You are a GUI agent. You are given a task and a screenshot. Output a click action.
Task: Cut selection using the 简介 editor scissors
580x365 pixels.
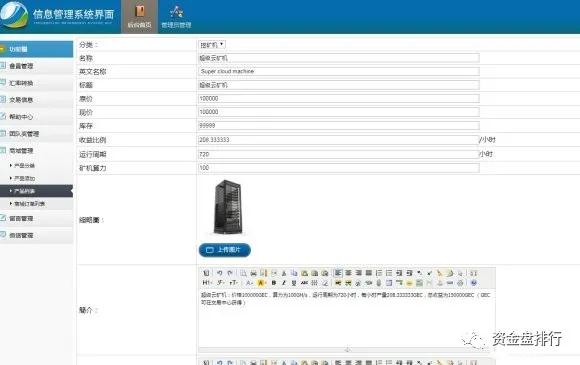284,273
